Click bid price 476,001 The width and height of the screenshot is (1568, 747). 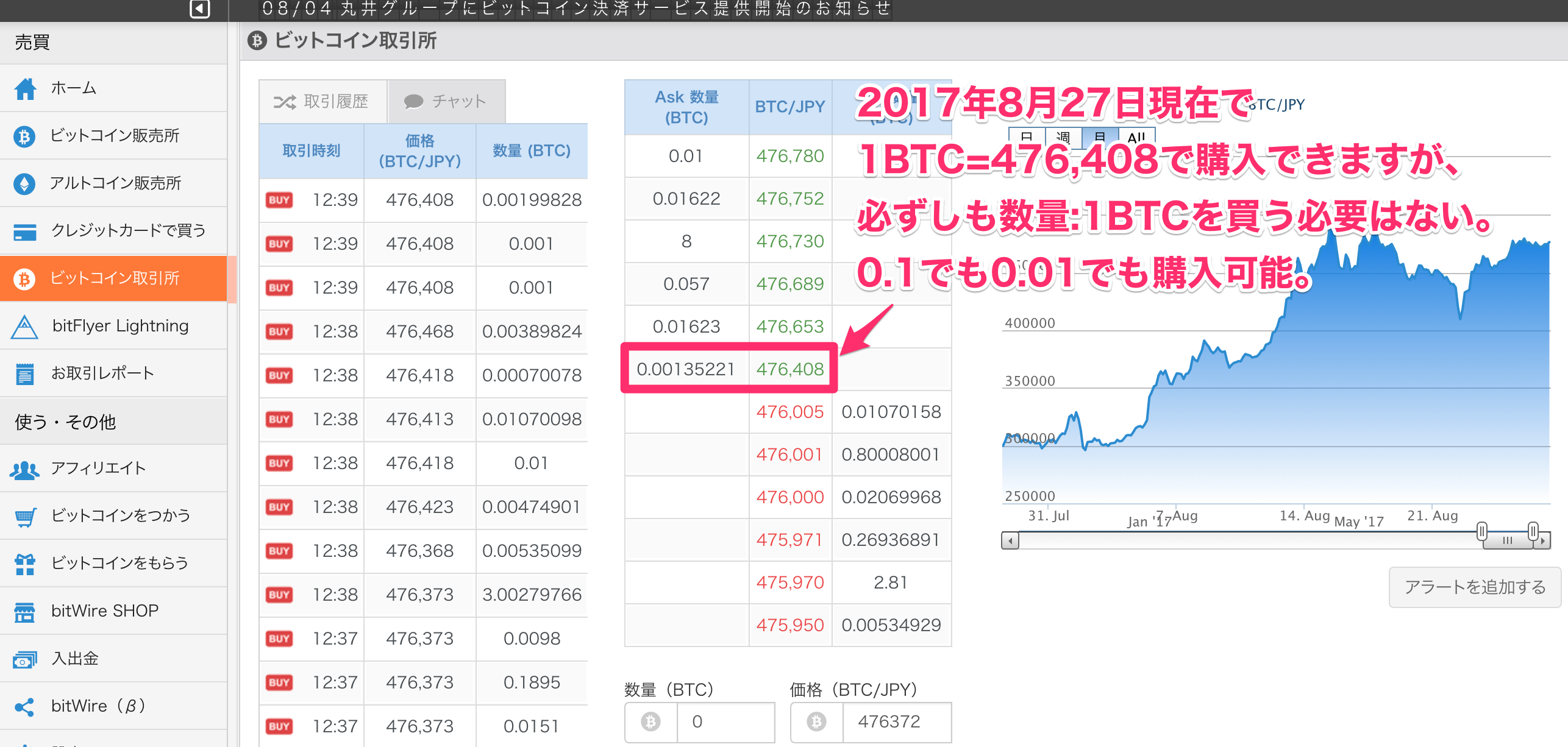(x=789, y=455)
